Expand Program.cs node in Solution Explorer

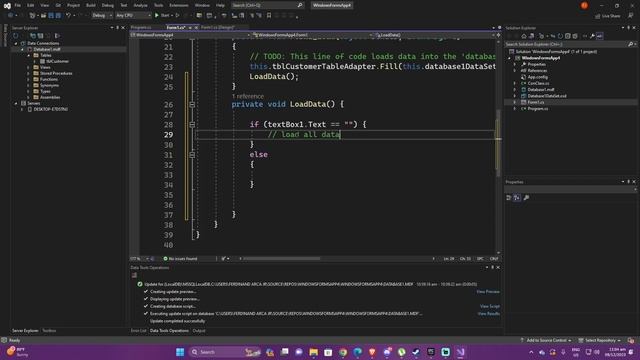click(515, 109)
